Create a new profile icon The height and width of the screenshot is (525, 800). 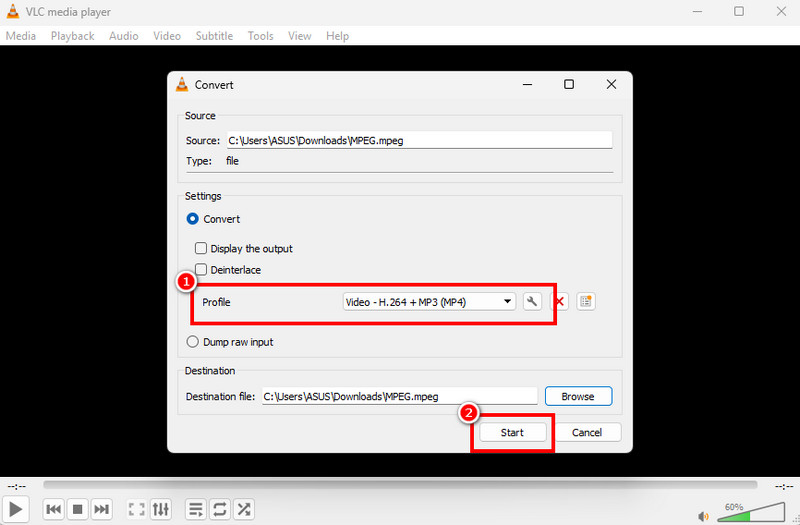pyautogui.click(x=586, y=302)
